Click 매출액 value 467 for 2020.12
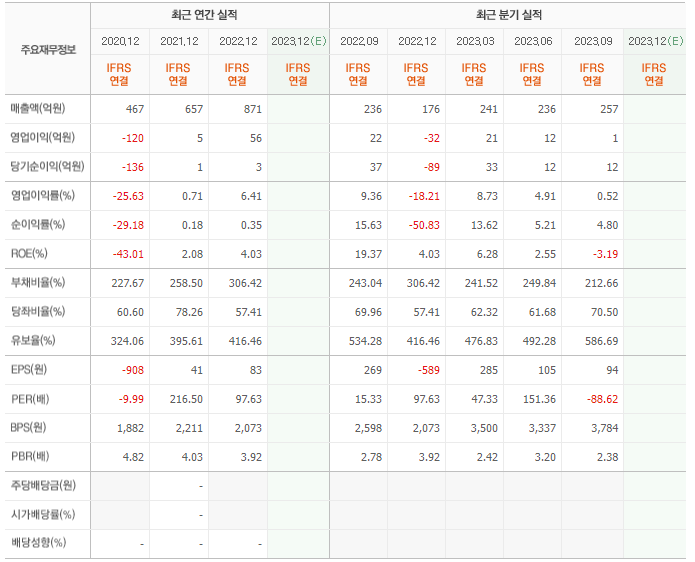The width and height of the screenshot is (695, 562). (135, 109)
